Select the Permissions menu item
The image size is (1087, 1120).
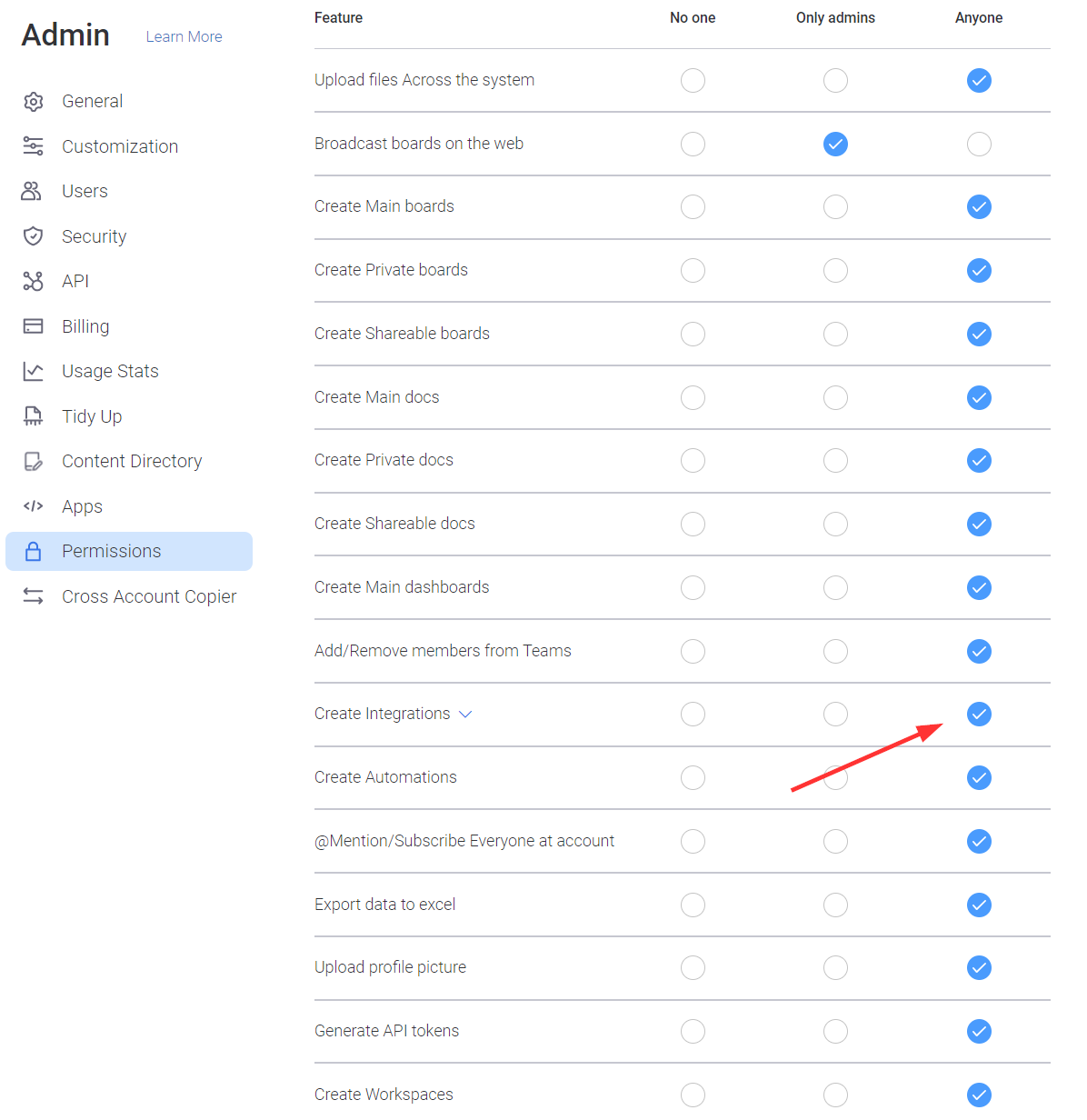click(111, 552)
